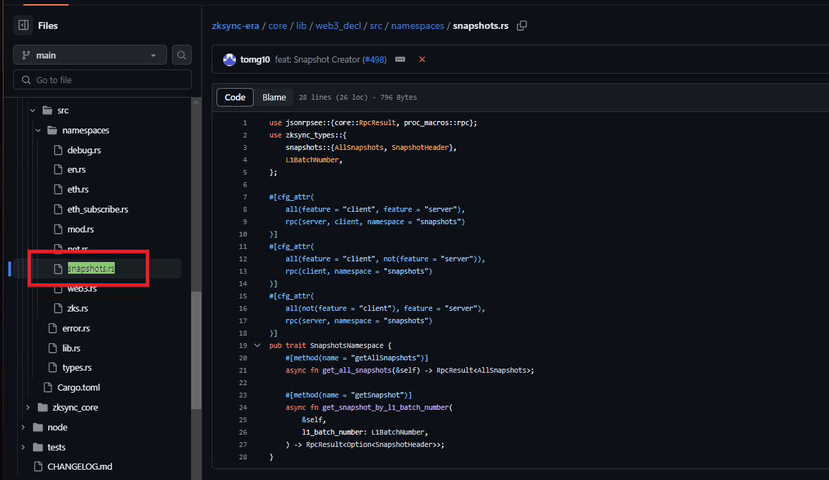The image size is (829, 480).
Task: Switch to the Blame view tab
Action: [x=274, y=97]
